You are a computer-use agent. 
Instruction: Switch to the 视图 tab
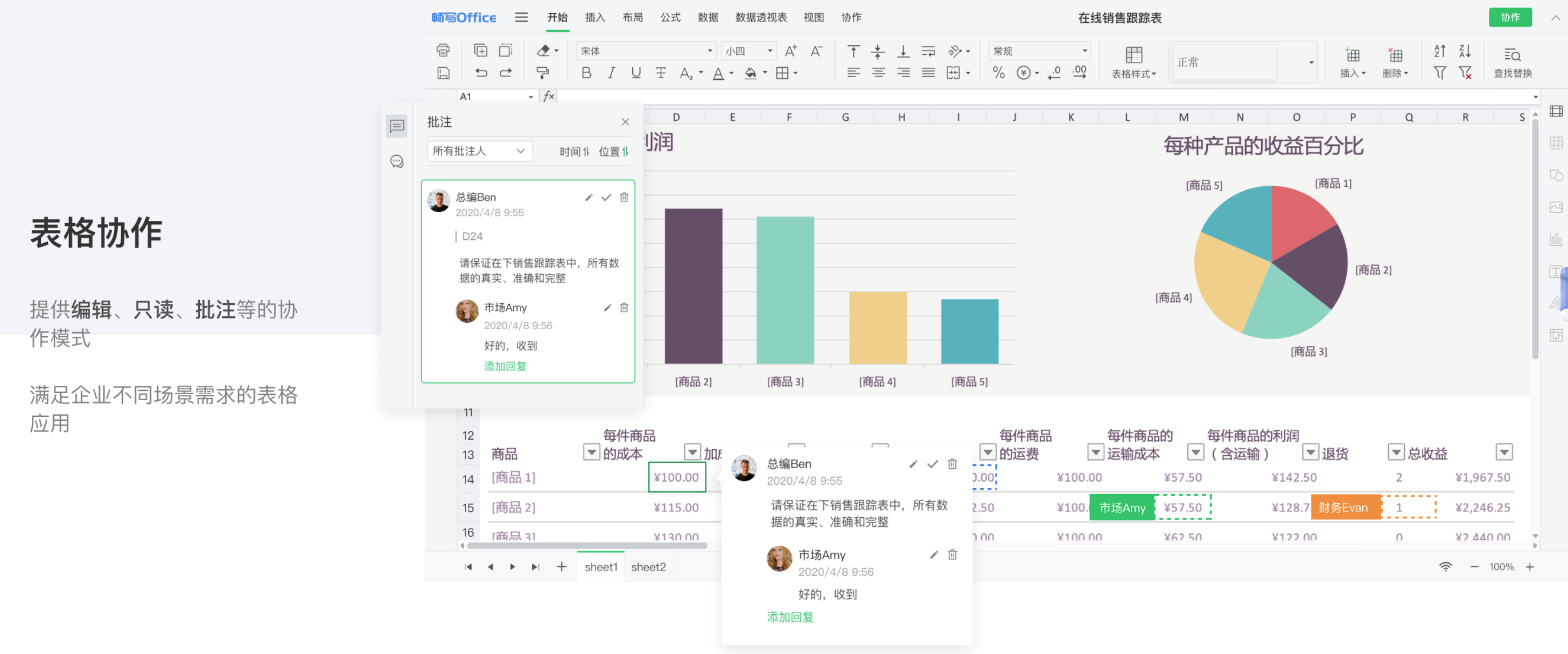click(x=813, y=17)
